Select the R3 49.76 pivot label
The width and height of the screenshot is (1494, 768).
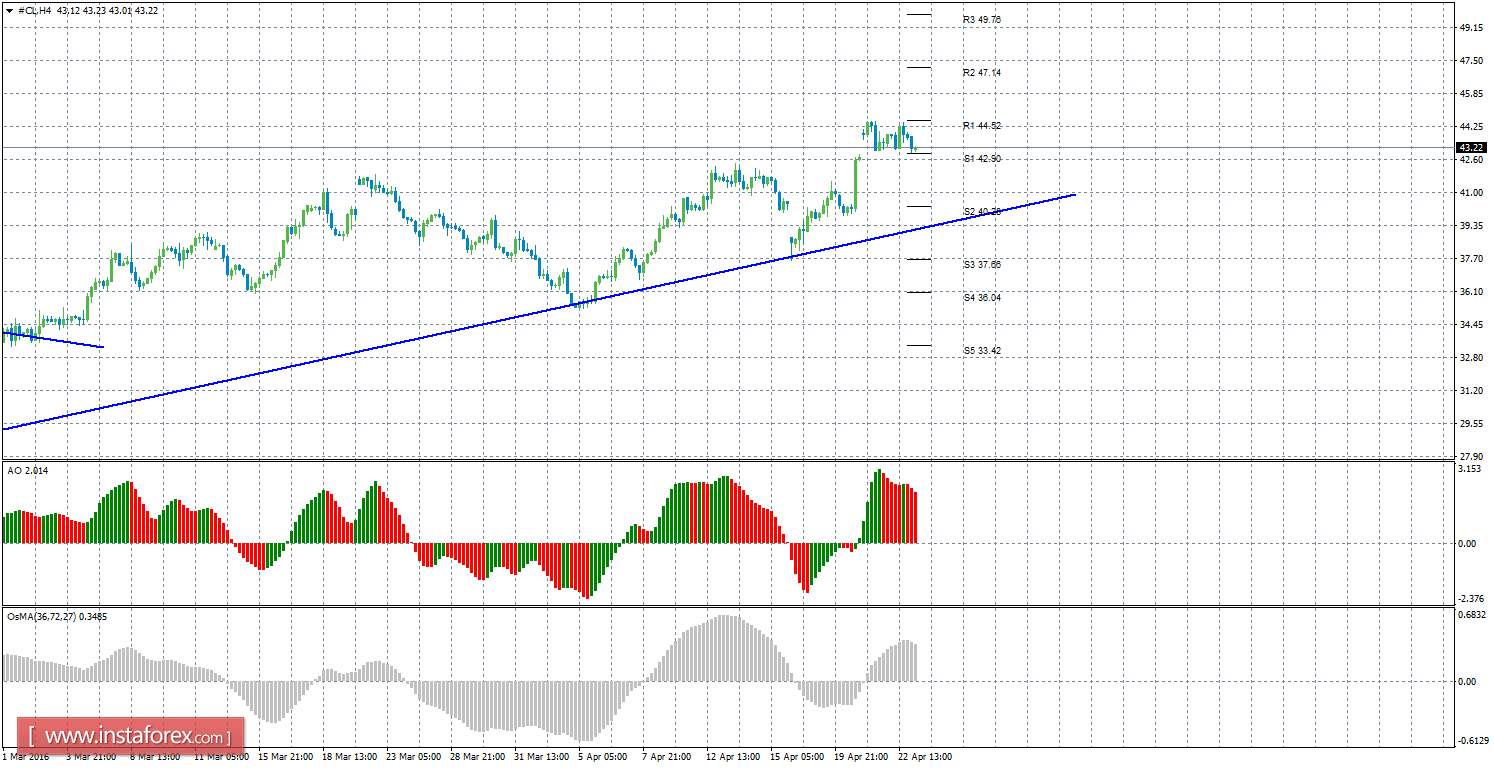click(x=982, y=20)
